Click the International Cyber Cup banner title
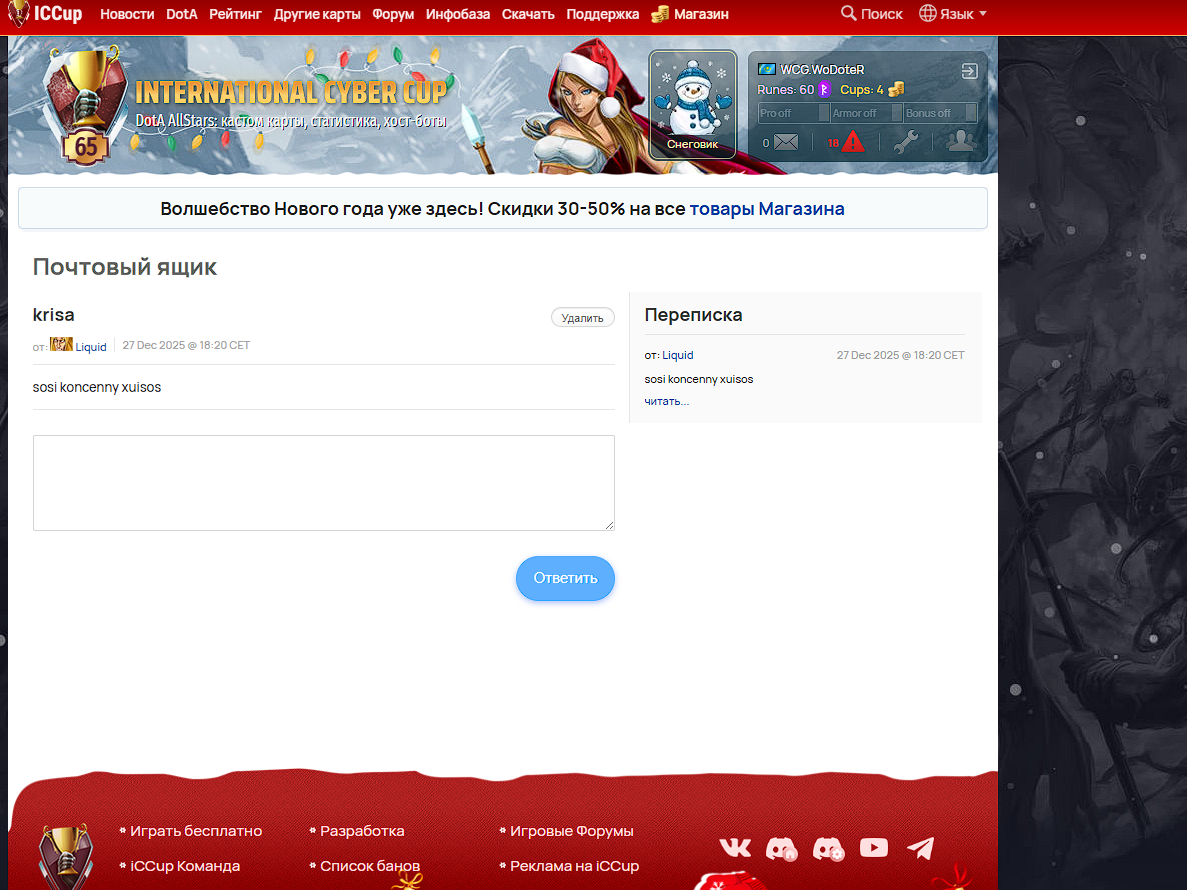Viewport: 1187px width, 890px height. pyautogui.click(x=291, y=92)
